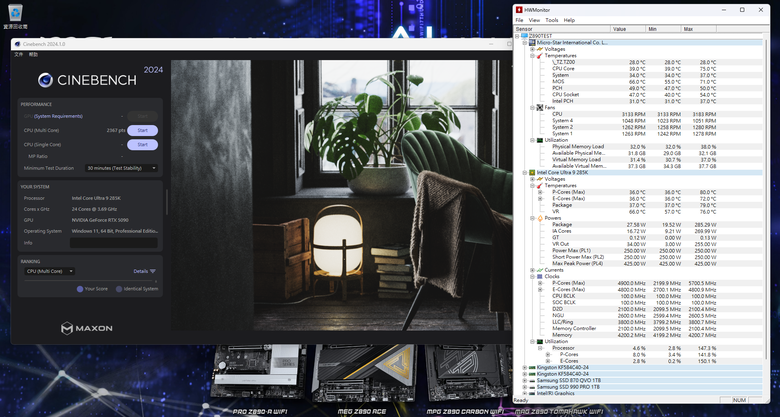780x417 pixels.
Task: Expand E-Cores (Max) under Clocks
Action: coord(540,289)
